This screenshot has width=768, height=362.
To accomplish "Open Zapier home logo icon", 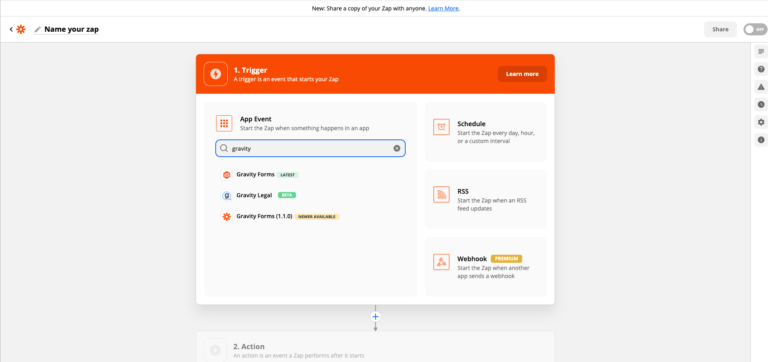I will pyautogui.click(x=21, y=29).
